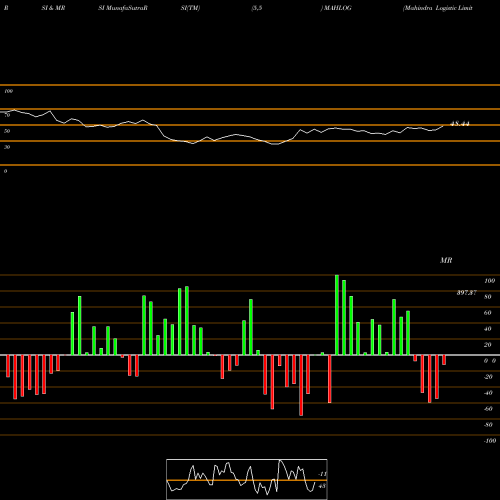Image resolution: width=500 pixels, height=500 pixels.
Task: Click the MR panel title
Action: [x=446, y=260]
